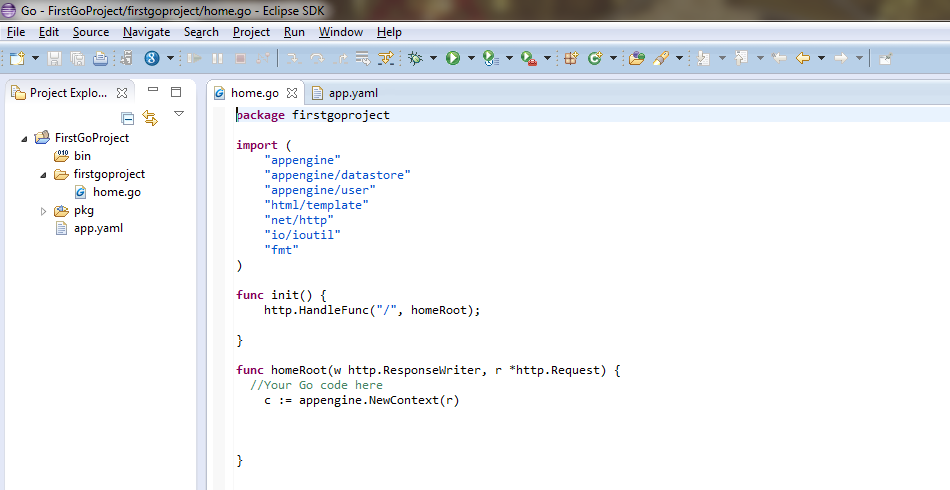Click the Debug bug icon
Viewport: 950px width, 490px height.
click(416, 58)
